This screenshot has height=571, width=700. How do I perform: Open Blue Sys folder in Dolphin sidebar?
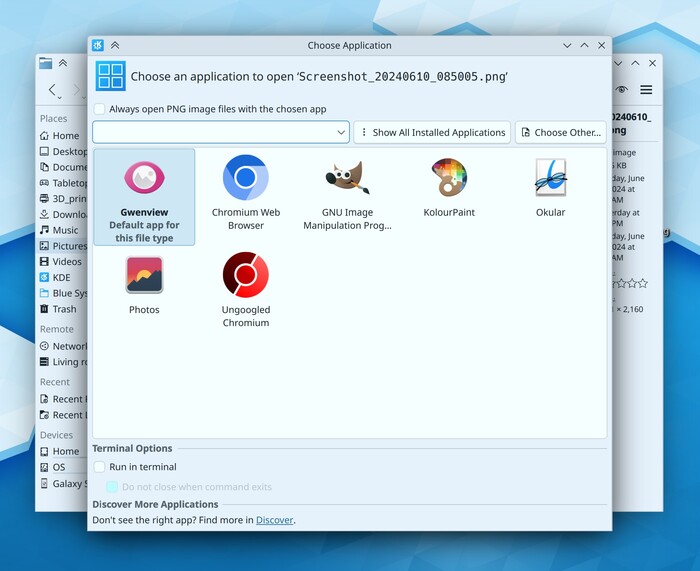click(x=63, y=293)
